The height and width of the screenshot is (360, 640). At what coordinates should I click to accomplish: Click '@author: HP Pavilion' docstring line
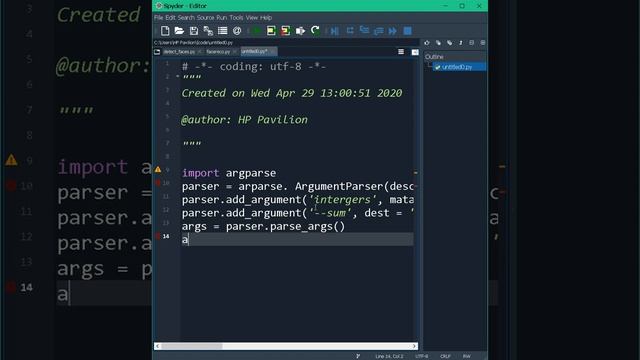[x=244, y=120]
